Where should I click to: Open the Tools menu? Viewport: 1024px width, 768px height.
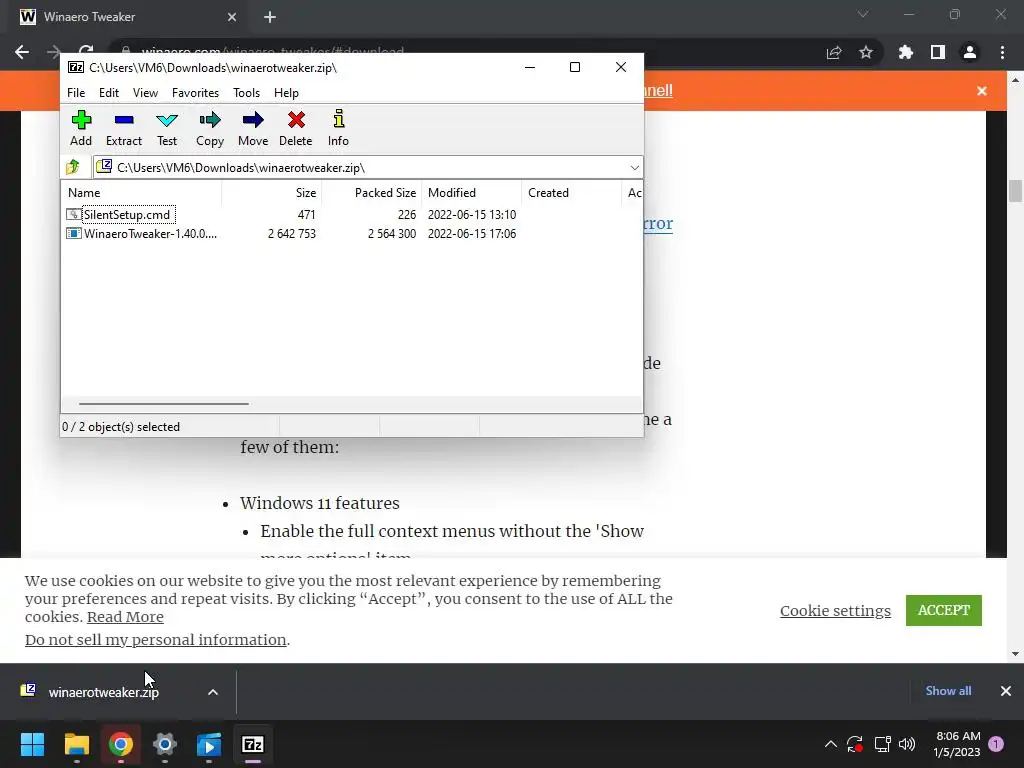point(246,93)
